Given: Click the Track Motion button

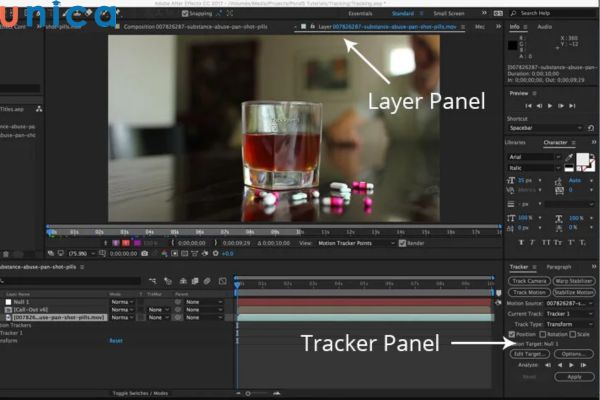Looking at the screenshot, I should [x=529, y=292].
